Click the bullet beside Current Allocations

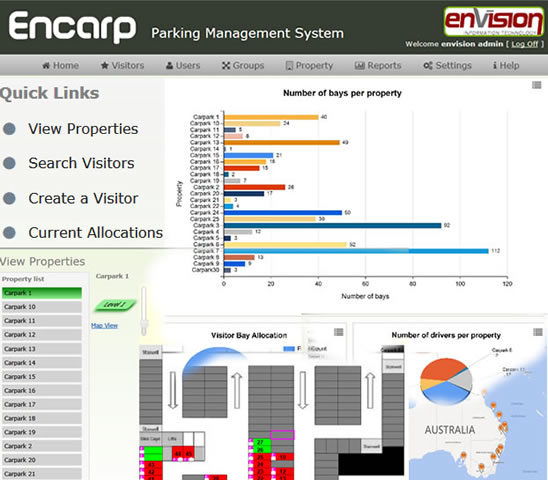click(x=9, y=232)
